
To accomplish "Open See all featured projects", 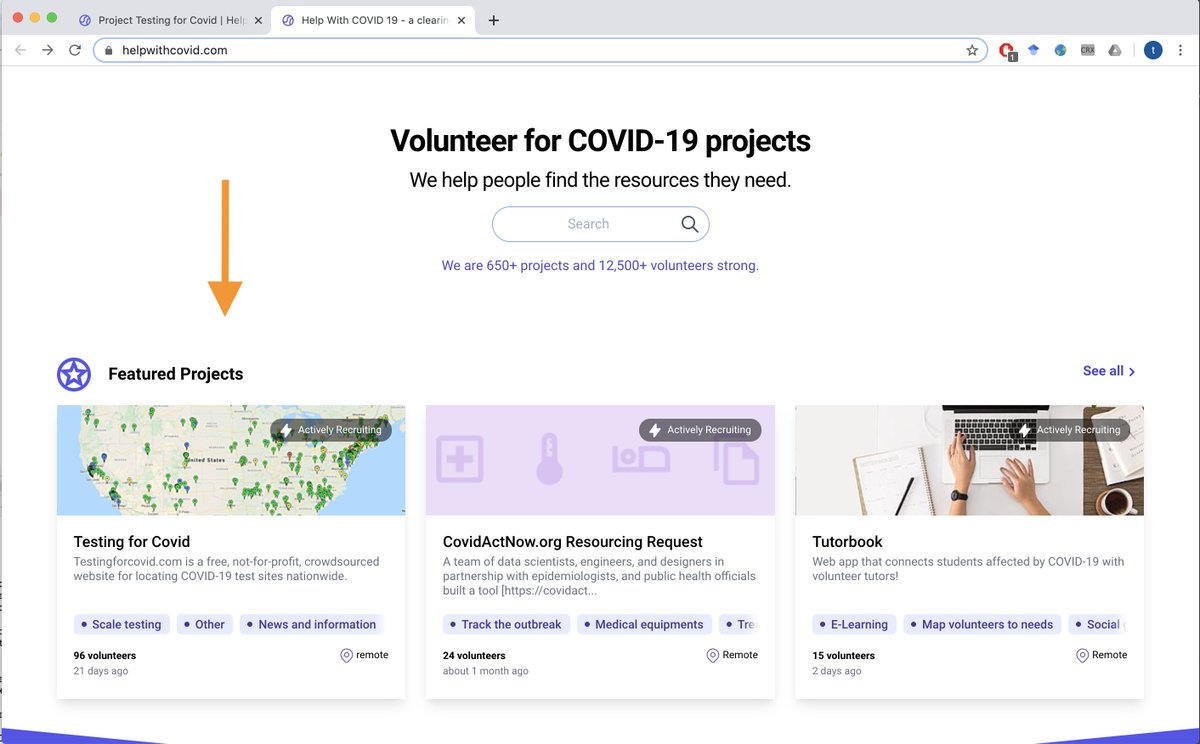I will tap(1109, 371).
